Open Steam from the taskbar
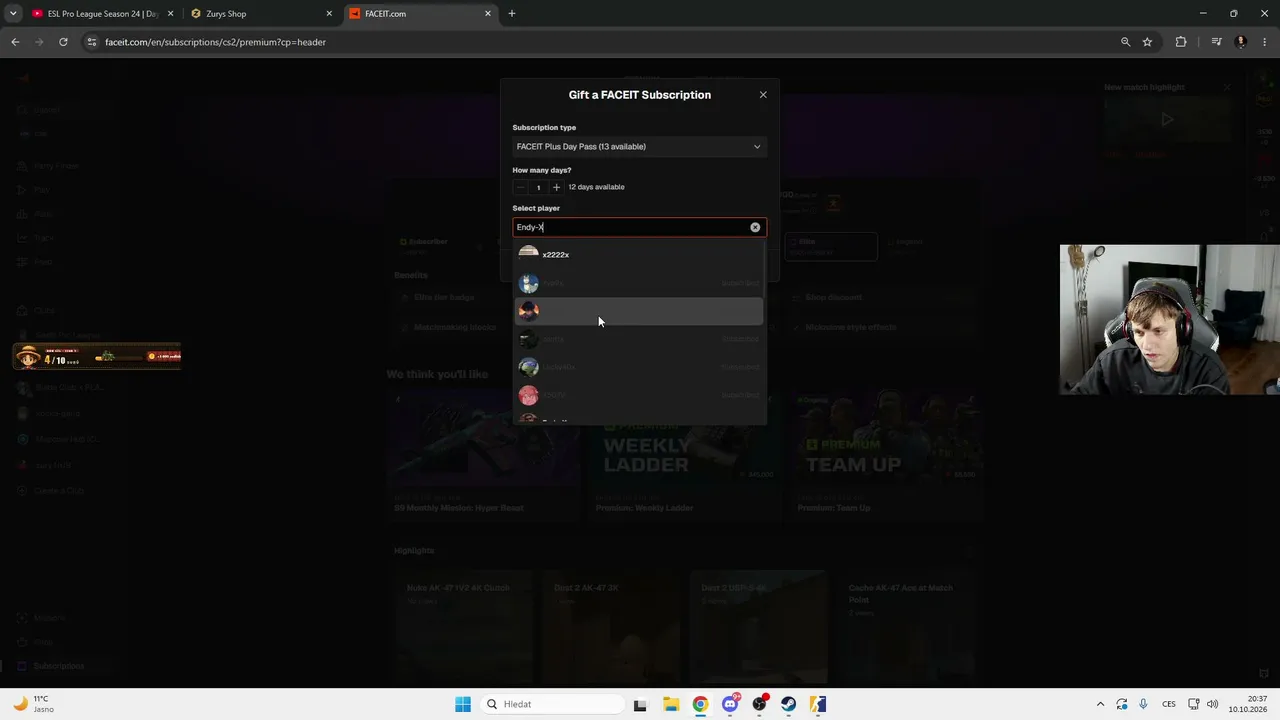The image size is (1280, 720). 789,704
